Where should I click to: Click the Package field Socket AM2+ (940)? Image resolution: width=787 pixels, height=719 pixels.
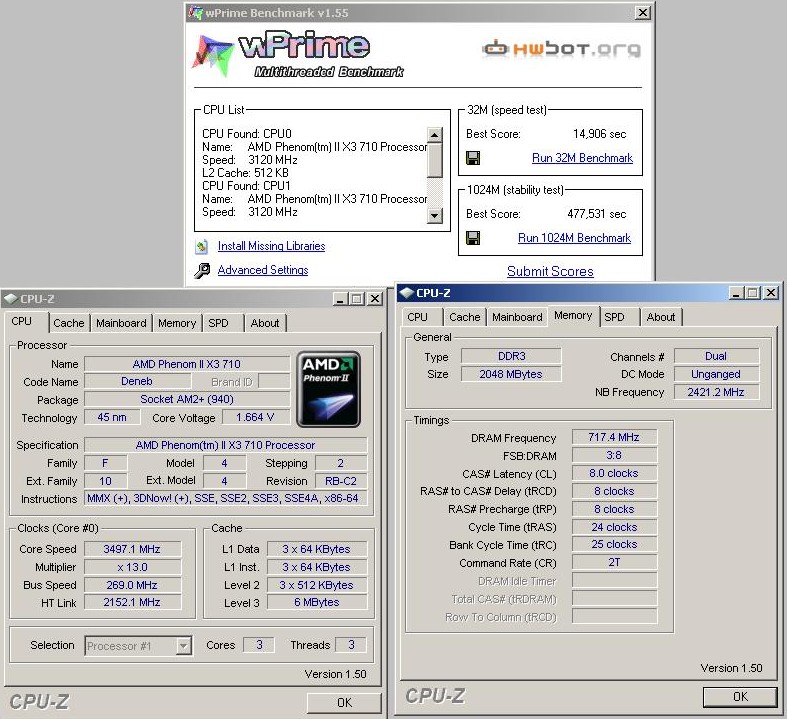(x=187, y=399)
